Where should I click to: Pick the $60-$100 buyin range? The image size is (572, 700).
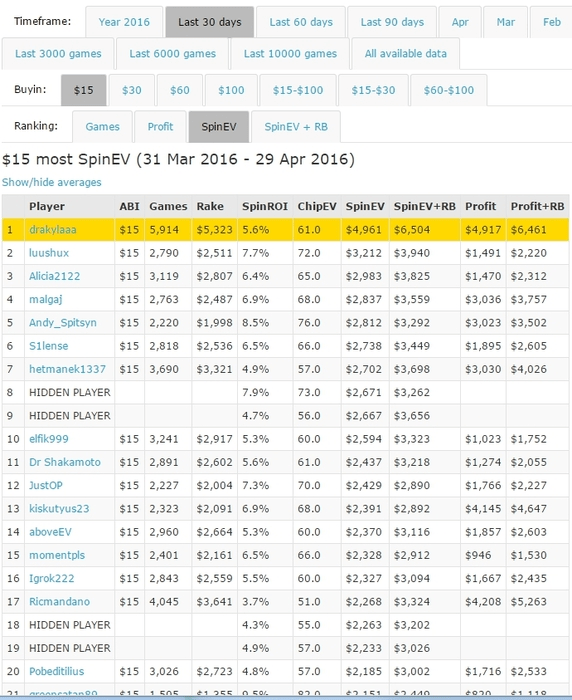(449, 90)
